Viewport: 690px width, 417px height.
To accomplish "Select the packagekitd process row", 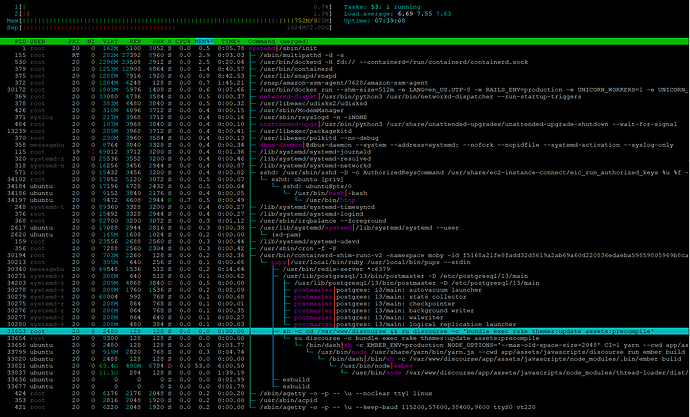I will [x=345, y=131].
